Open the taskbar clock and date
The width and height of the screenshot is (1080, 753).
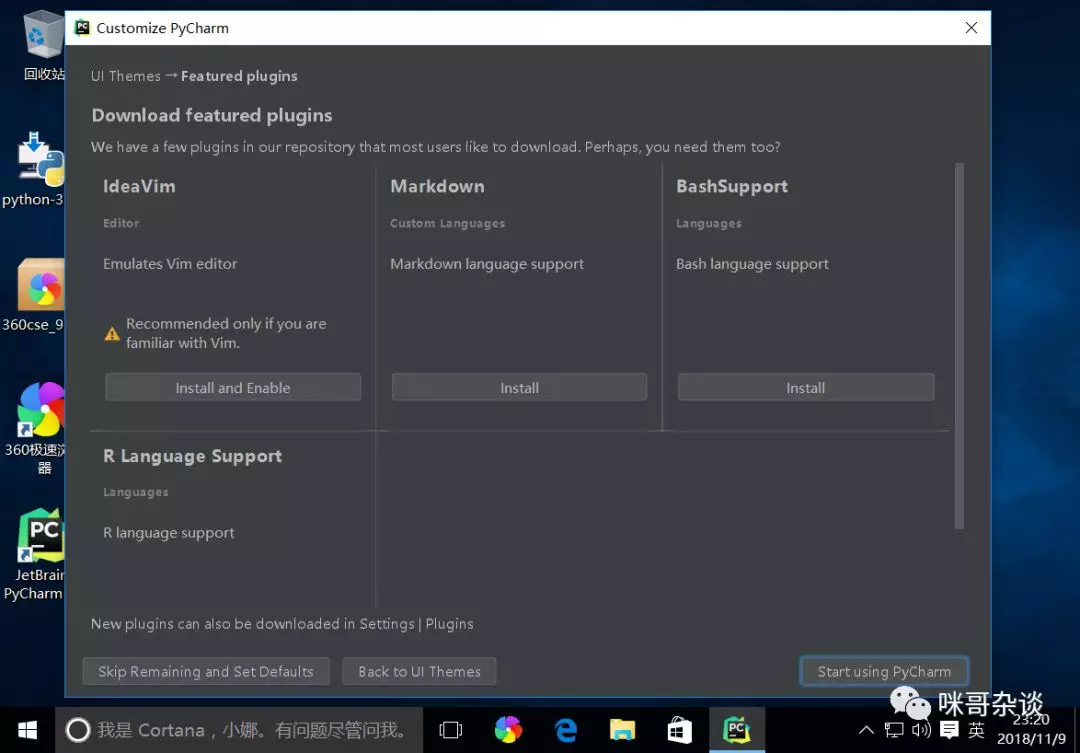(x=1031, y=729)
